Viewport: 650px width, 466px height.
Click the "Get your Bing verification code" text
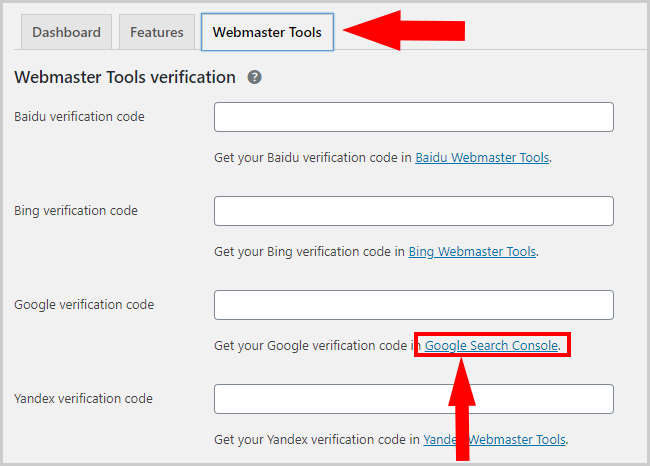tap(308, 252)
